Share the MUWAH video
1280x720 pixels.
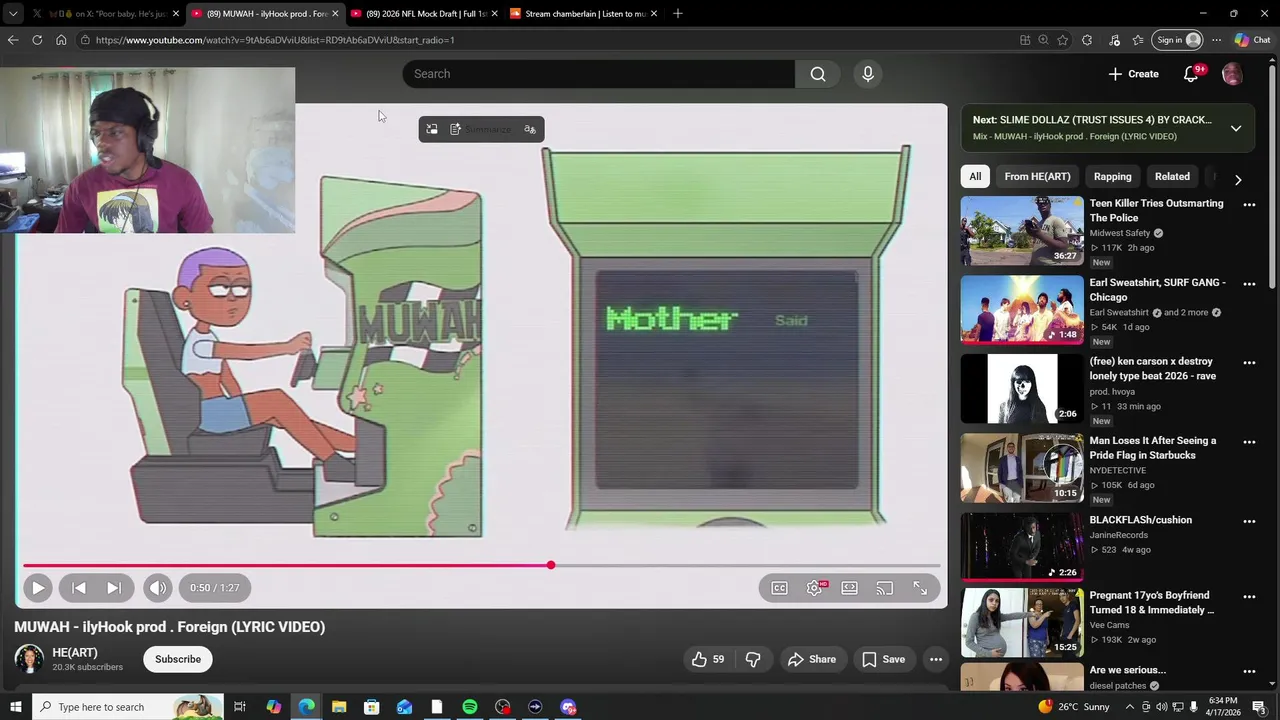coord(811,659)
